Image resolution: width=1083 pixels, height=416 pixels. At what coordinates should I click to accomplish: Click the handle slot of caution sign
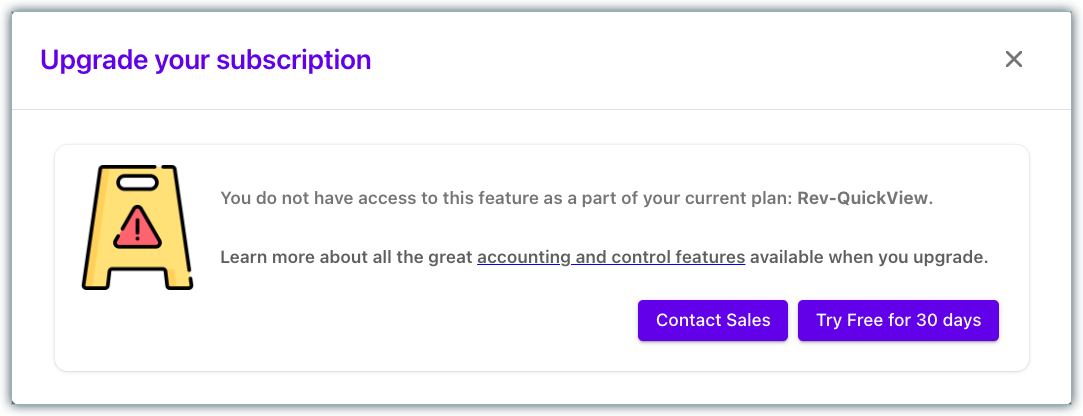point(137,183)
